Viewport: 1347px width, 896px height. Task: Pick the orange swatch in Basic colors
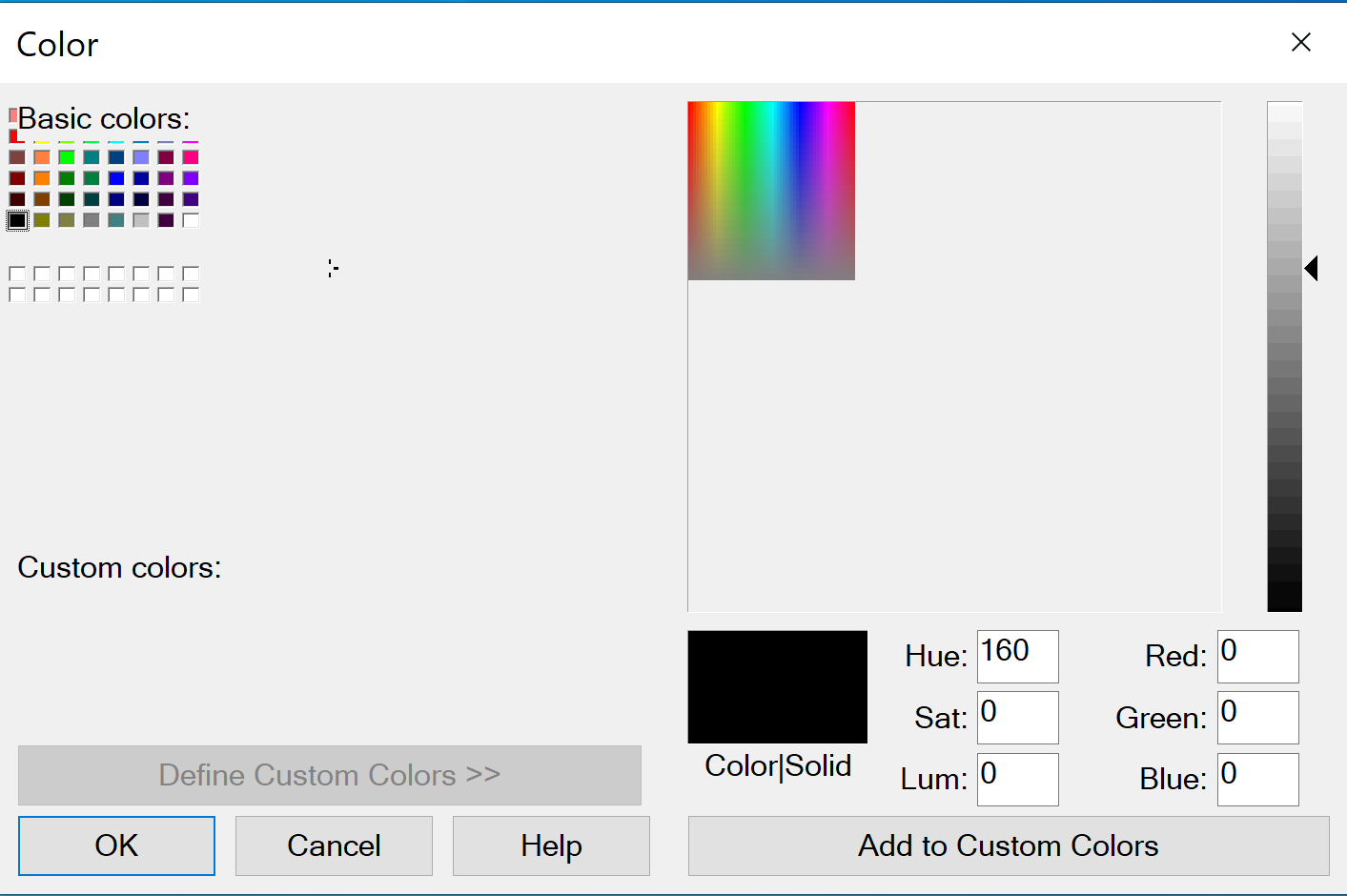pos(42,178)
